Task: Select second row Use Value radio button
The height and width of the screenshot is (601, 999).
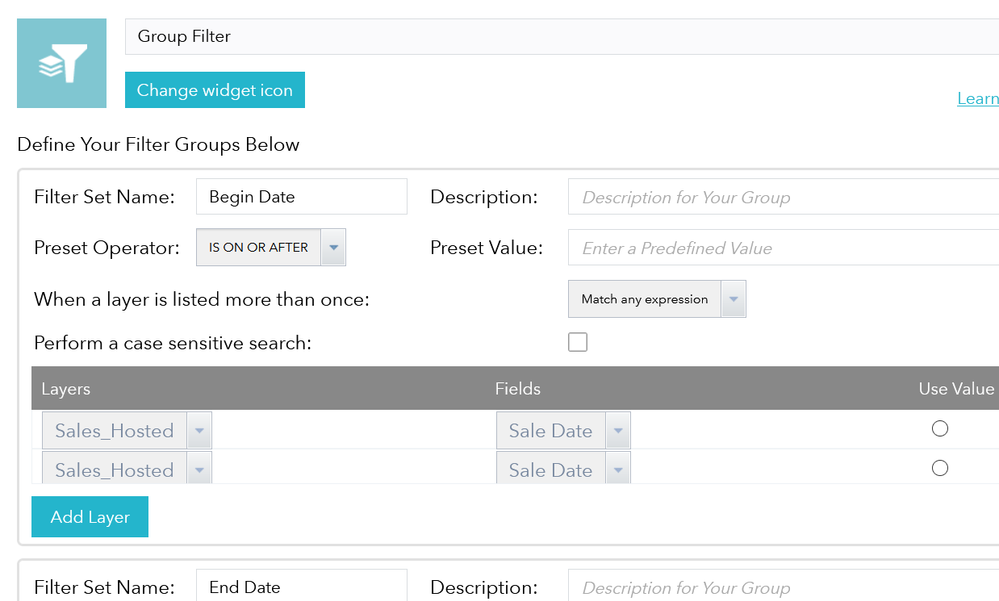Action: coord(940,468)
